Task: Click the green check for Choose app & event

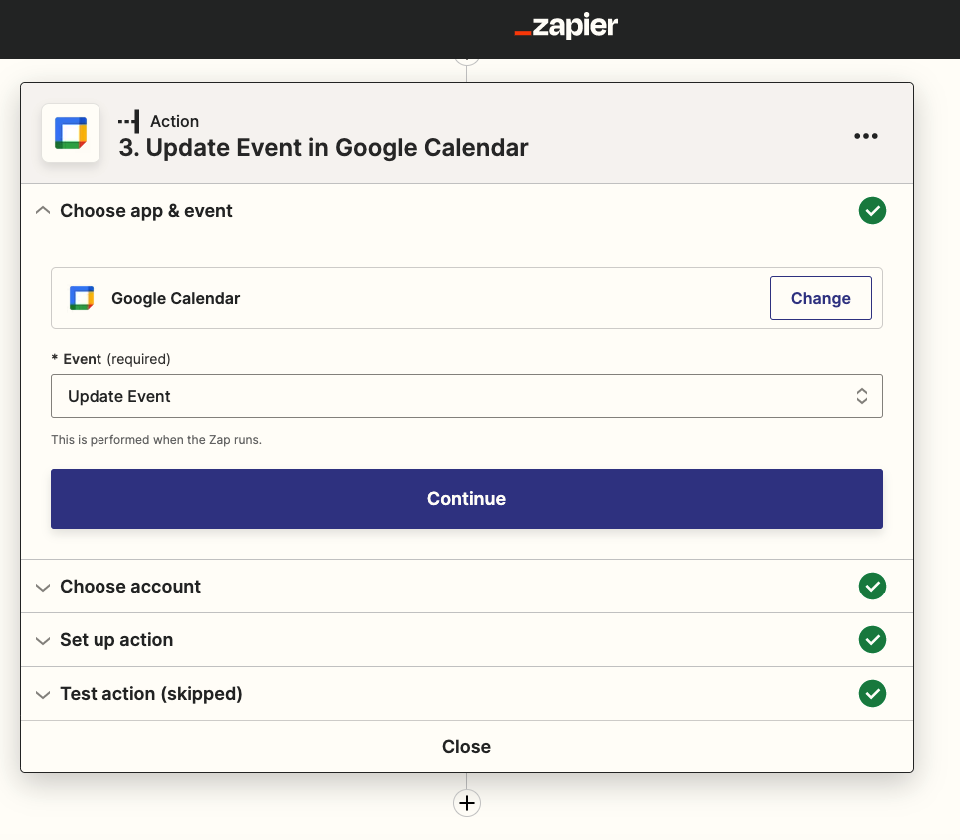Action: [872, 211]
